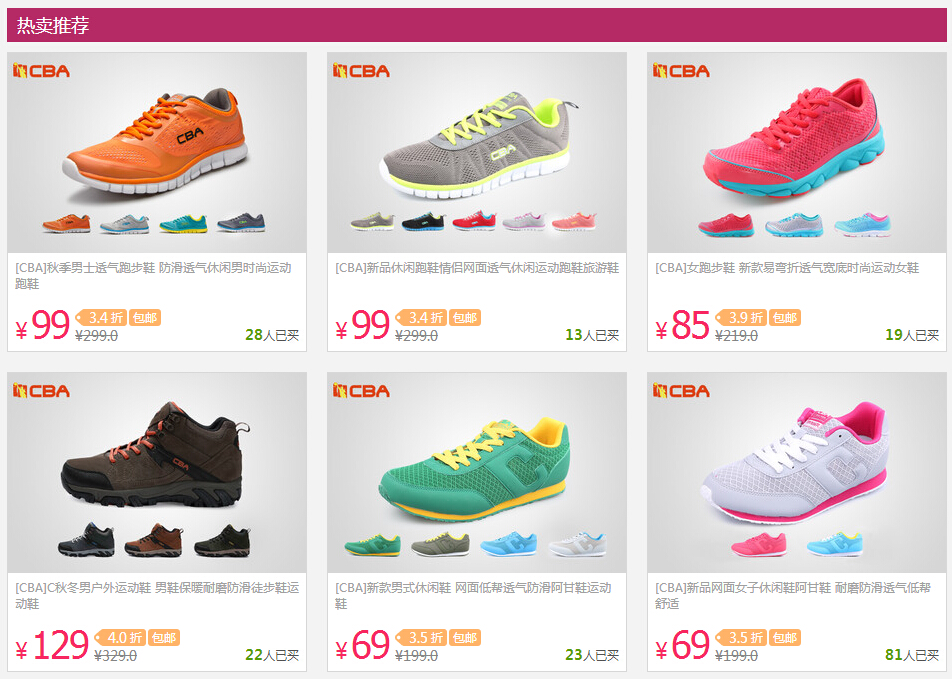Select the 3.4折 discount tag under orange shoe
Viewport: 952px width, 679px height.
pyautogui.click(x=101, y=318)
